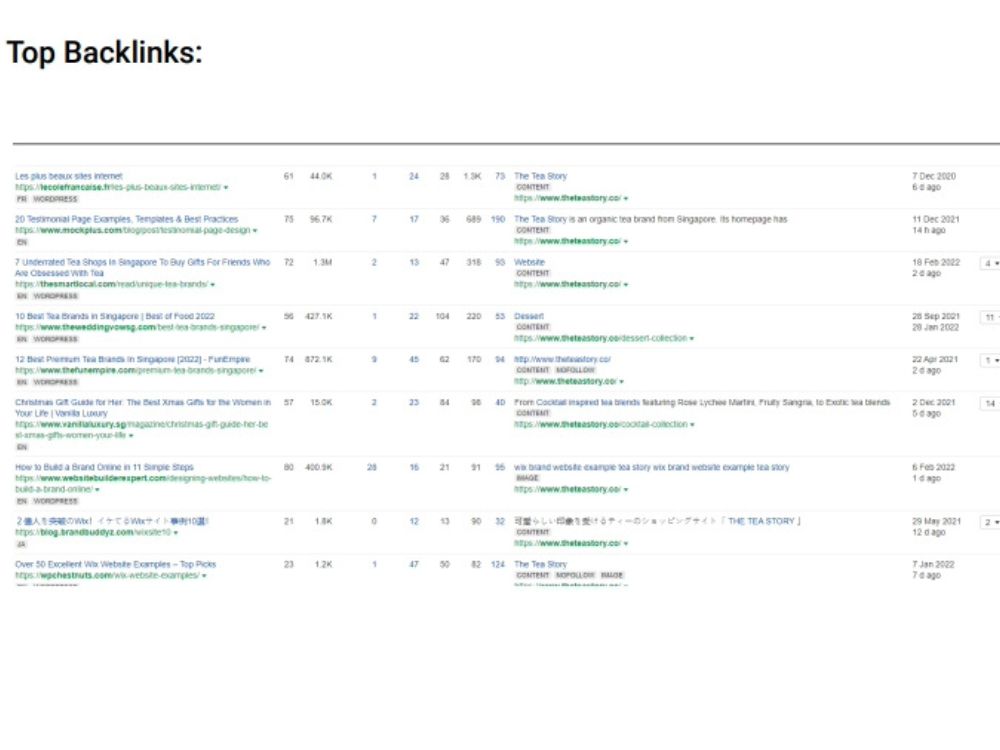Open the '20 Testimonial Page Examples' link
Viewport: 1000px width, 750px height.
tap(126, 219)
